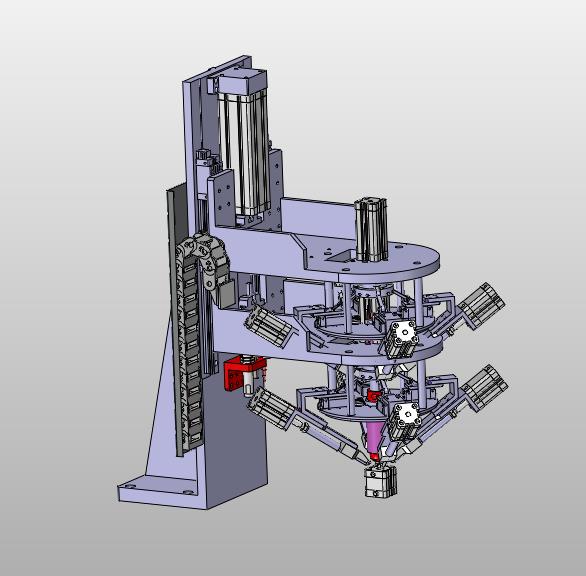Select the pink conical nozzle part

(375, 436)
